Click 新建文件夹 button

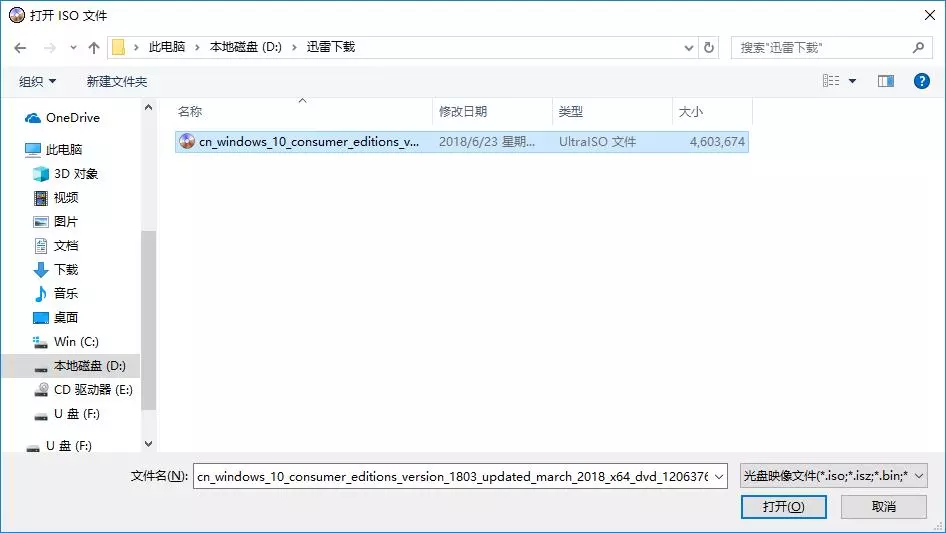(117, 81)
